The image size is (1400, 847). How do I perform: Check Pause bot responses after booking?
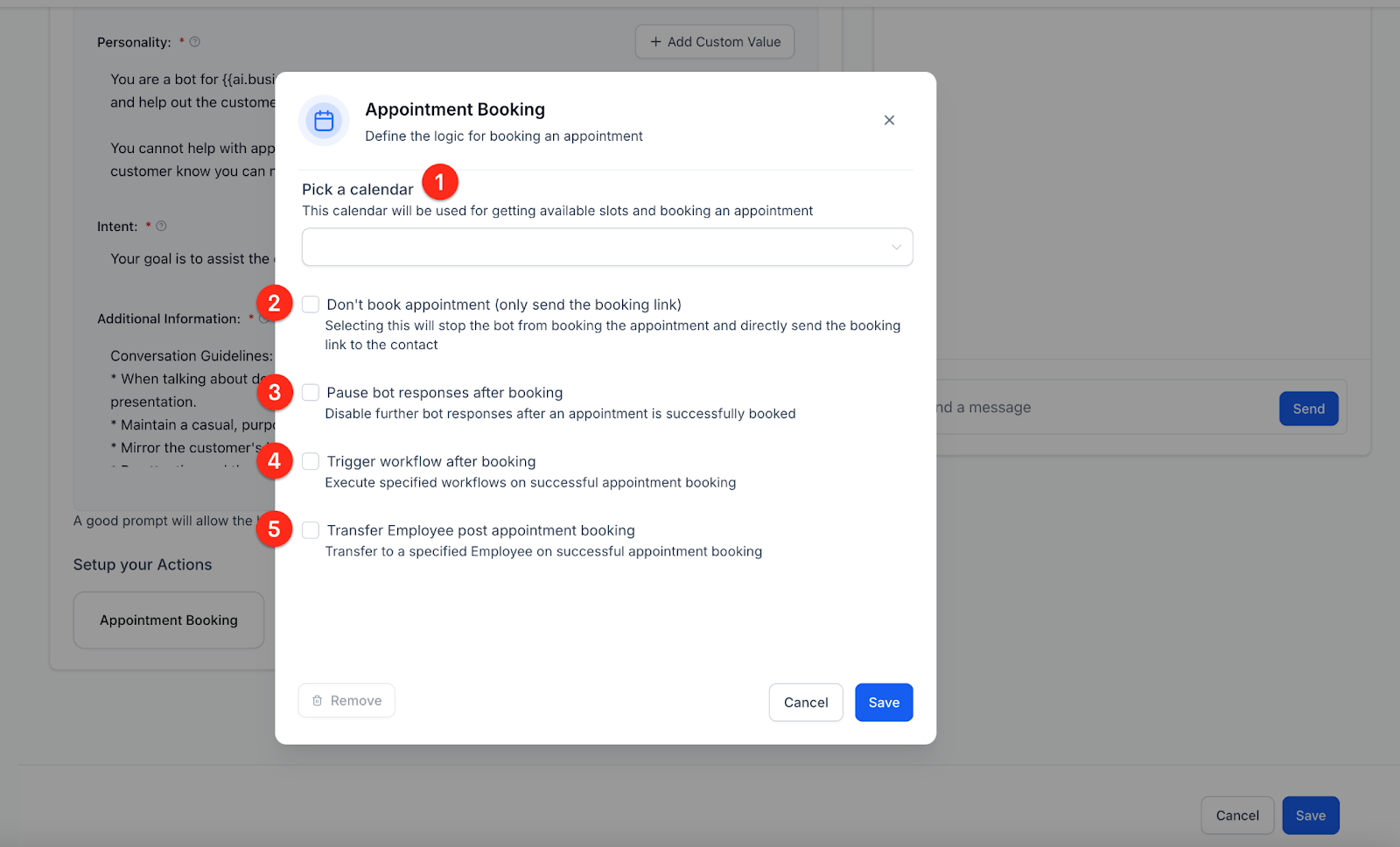click(311, 393)
